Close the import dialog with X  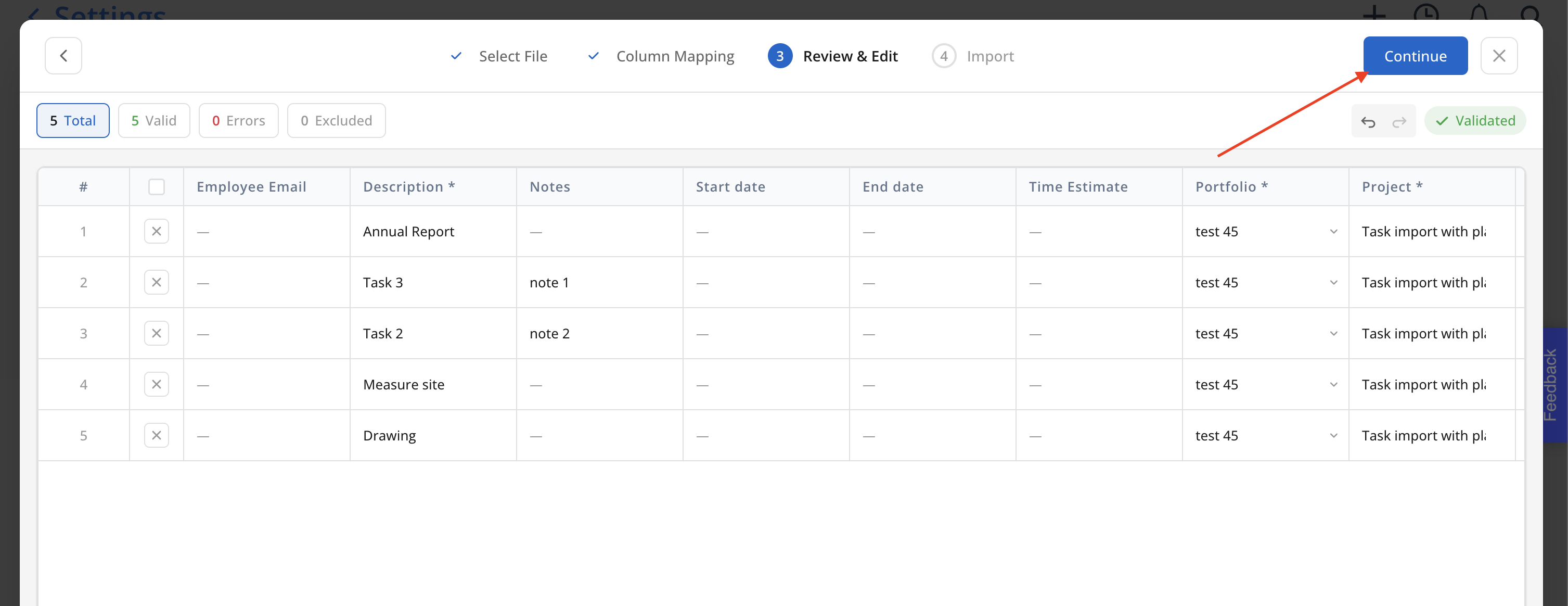[1498, 56]
